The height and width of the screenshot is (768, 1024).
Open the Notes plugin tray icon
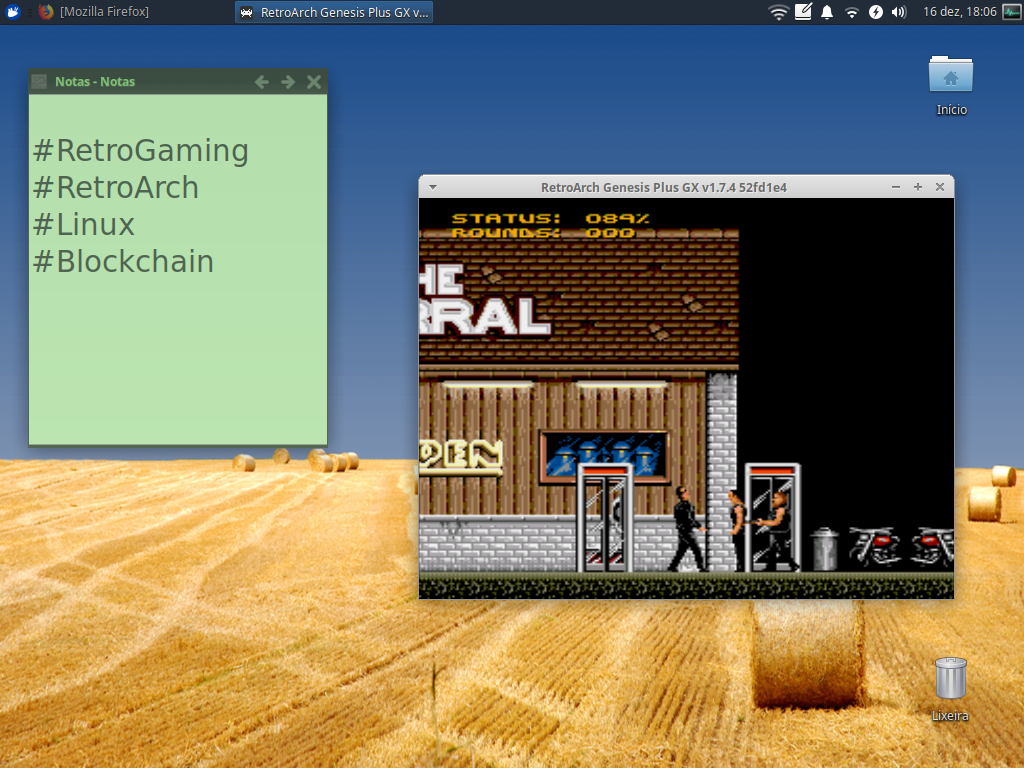tap(803, 12)
